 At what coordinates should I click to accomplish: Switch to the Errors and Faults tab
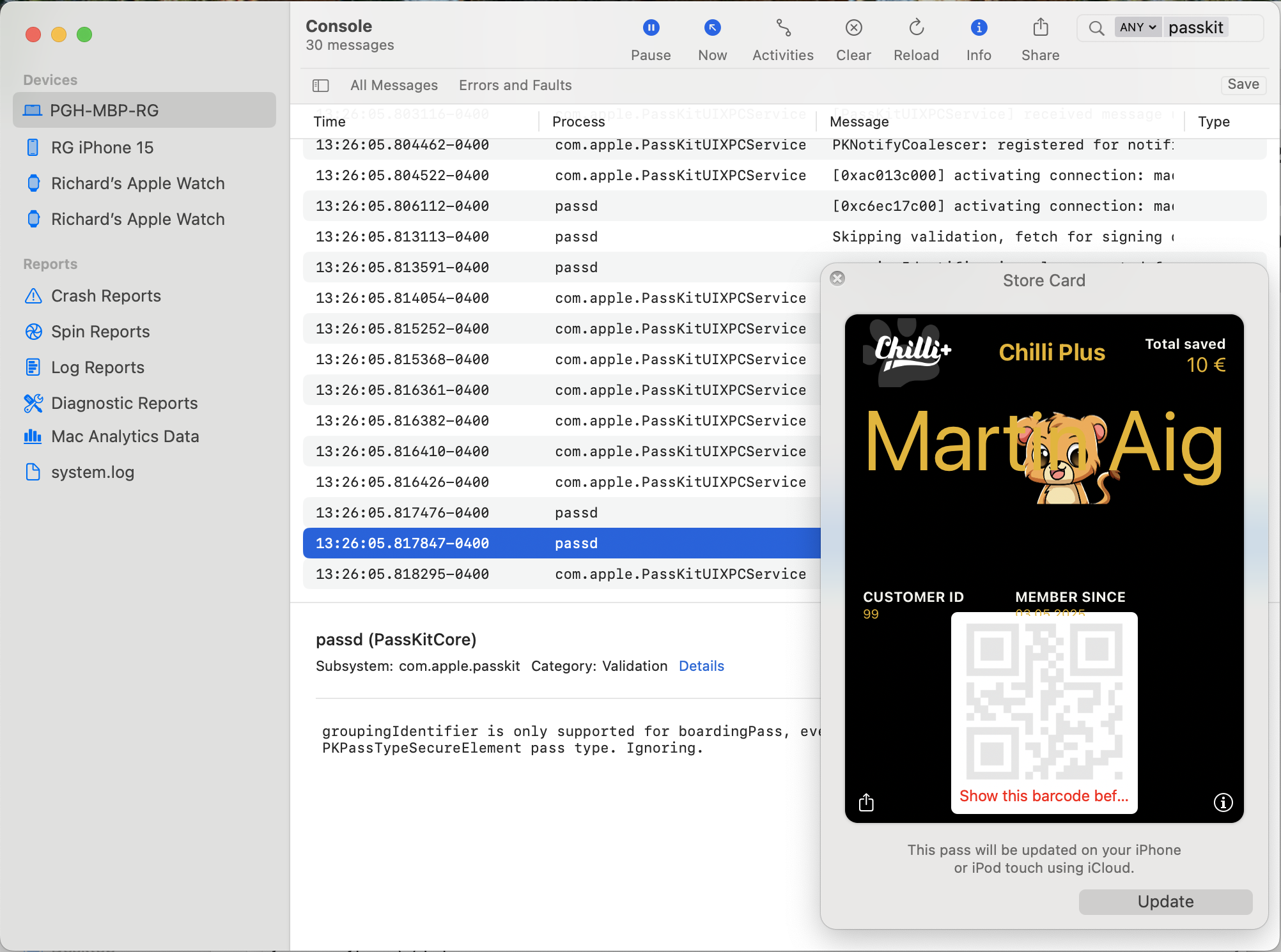click(515, 85)
